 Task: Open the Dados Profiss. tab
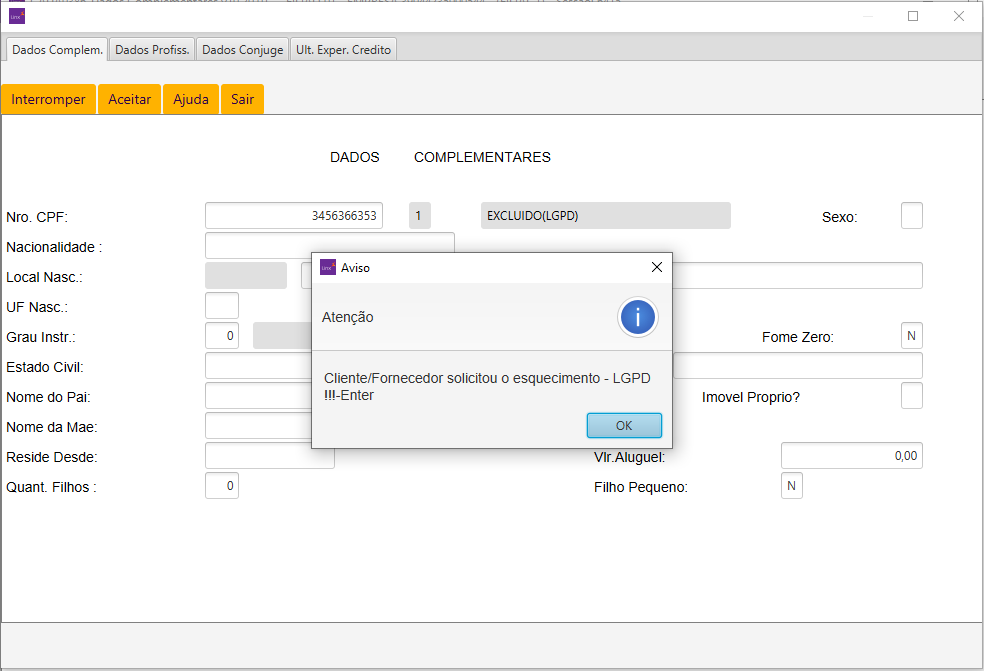(x=152, y=50)
